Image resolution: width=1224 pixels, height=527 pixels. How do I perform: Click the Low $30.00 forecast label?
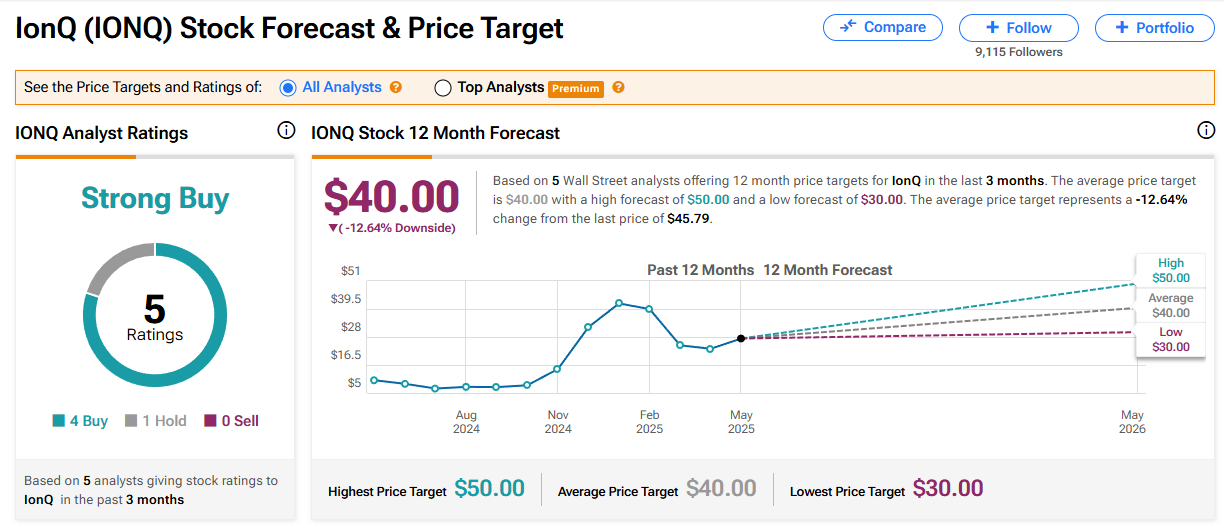click(x=1170, y=339)
